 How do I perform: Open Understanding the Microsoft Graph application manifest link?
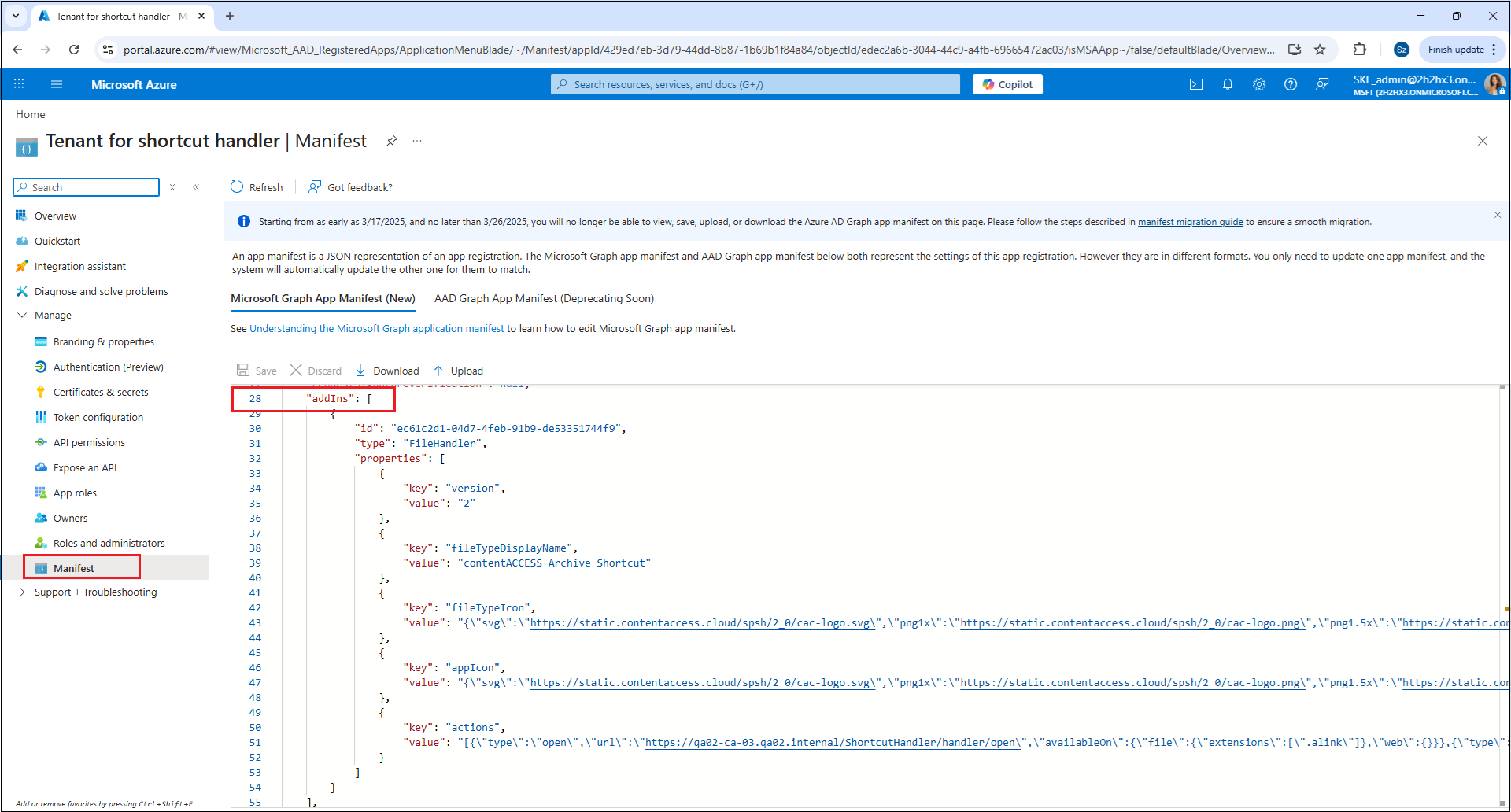coord(376,329)
